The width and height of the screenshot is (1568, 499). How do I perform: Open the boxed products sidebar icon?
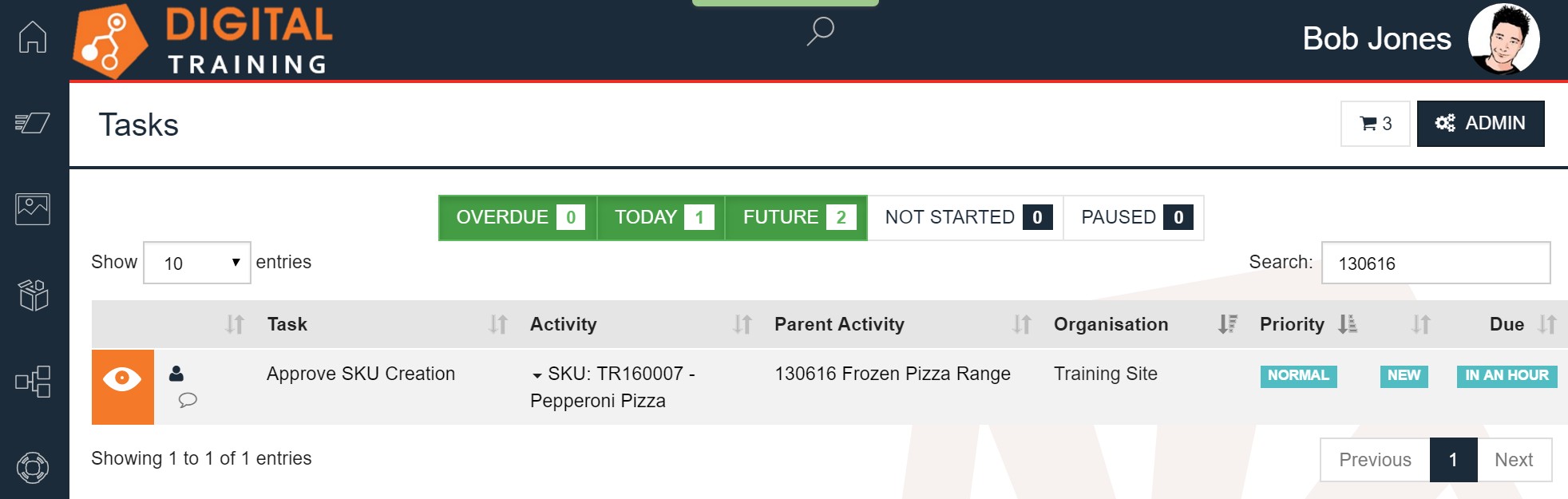pyautogui.click(x=33, y=295)
